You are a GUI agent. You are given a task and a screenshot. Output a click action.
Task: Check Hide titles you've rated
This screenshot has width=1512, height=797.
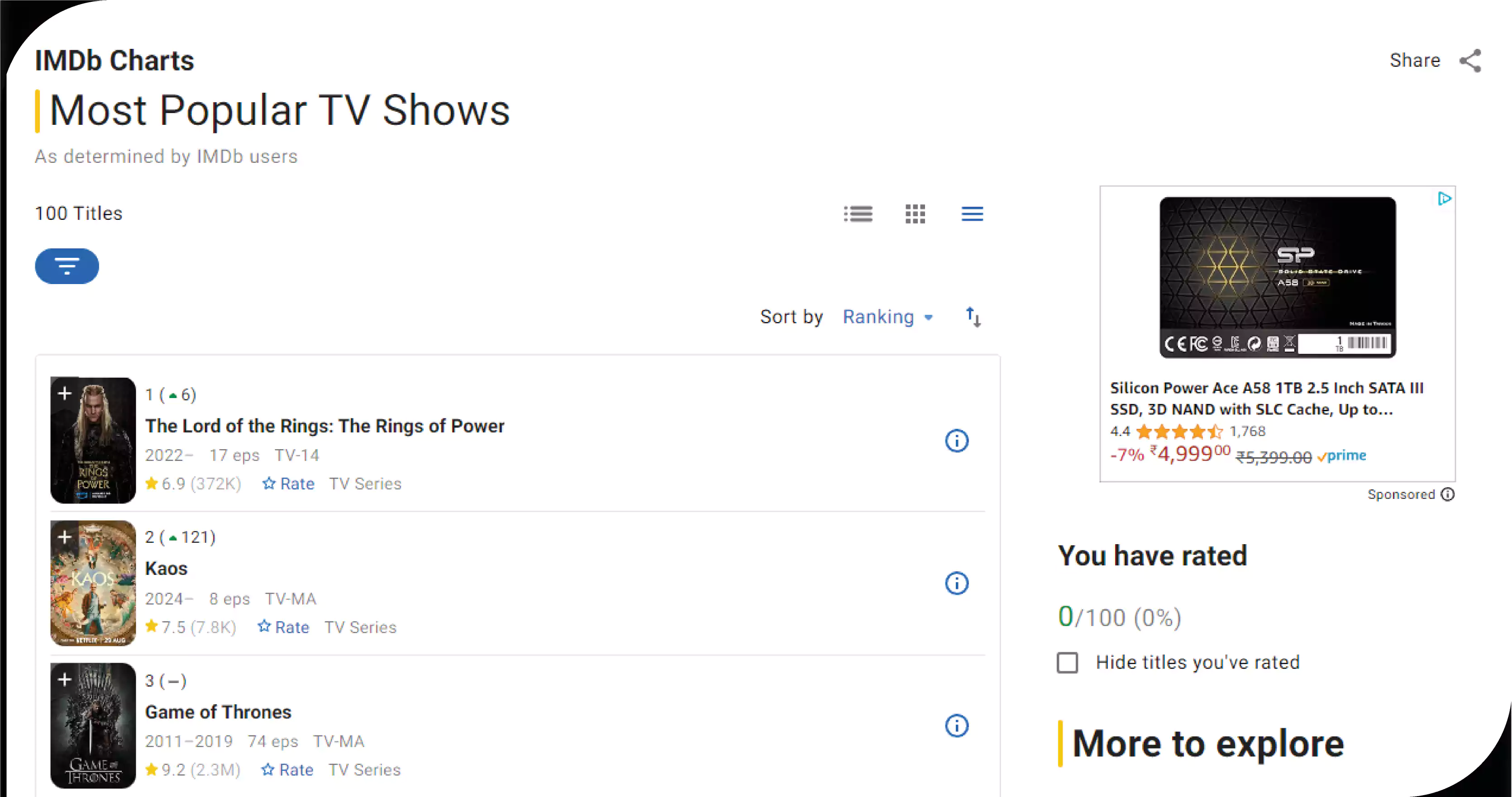(x=1068, y=663)
